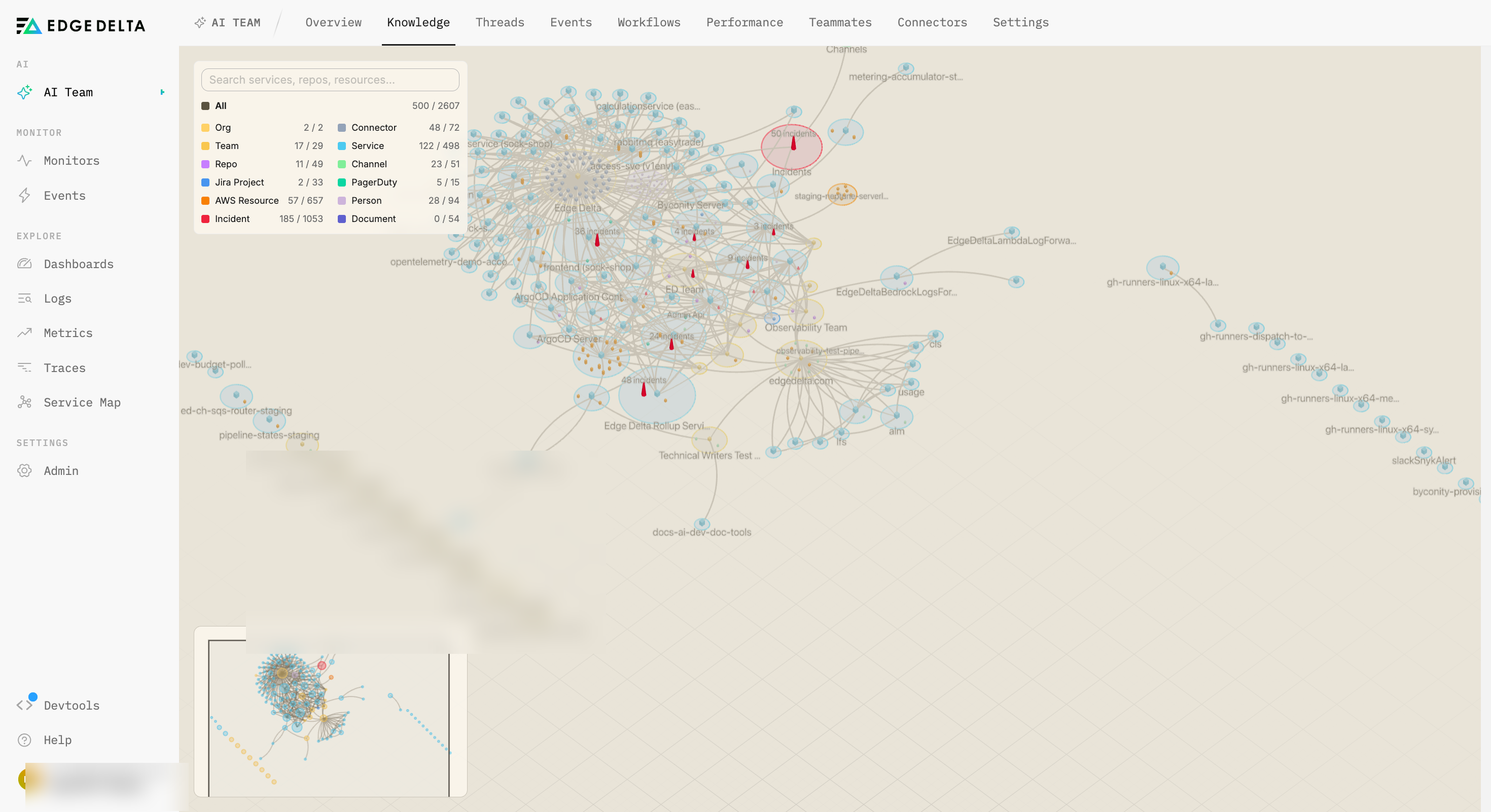1491x812 pixels.
Task: Click the Traces icon
Action: [x=24, y=367]
